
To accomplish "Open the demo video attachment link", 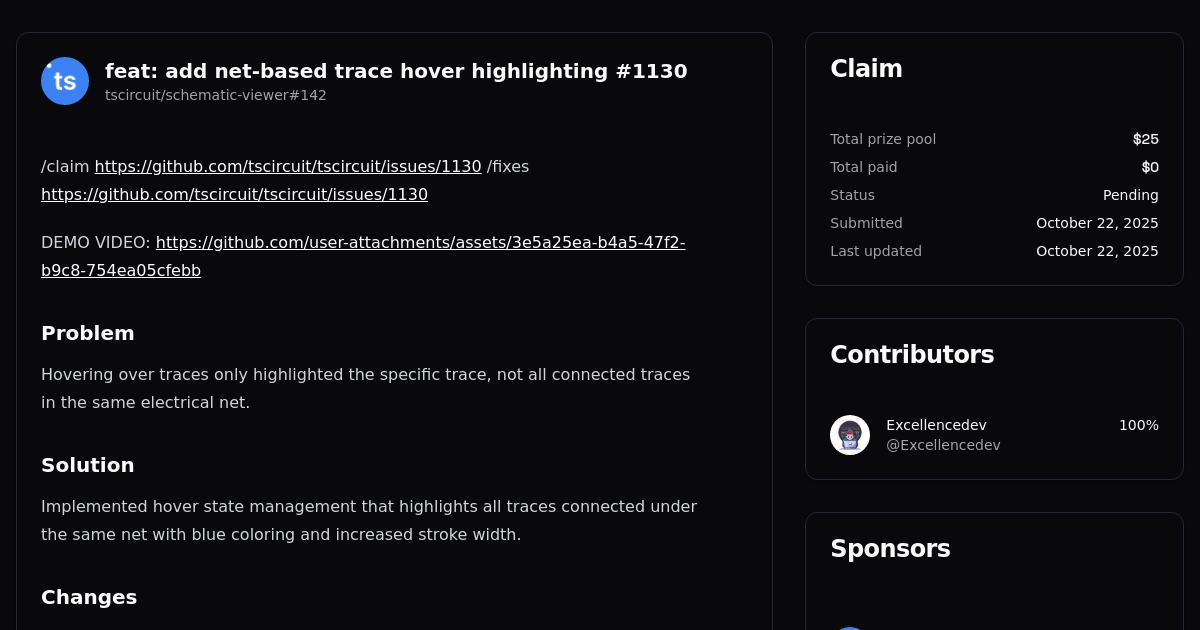I will (x=363, y=256).
